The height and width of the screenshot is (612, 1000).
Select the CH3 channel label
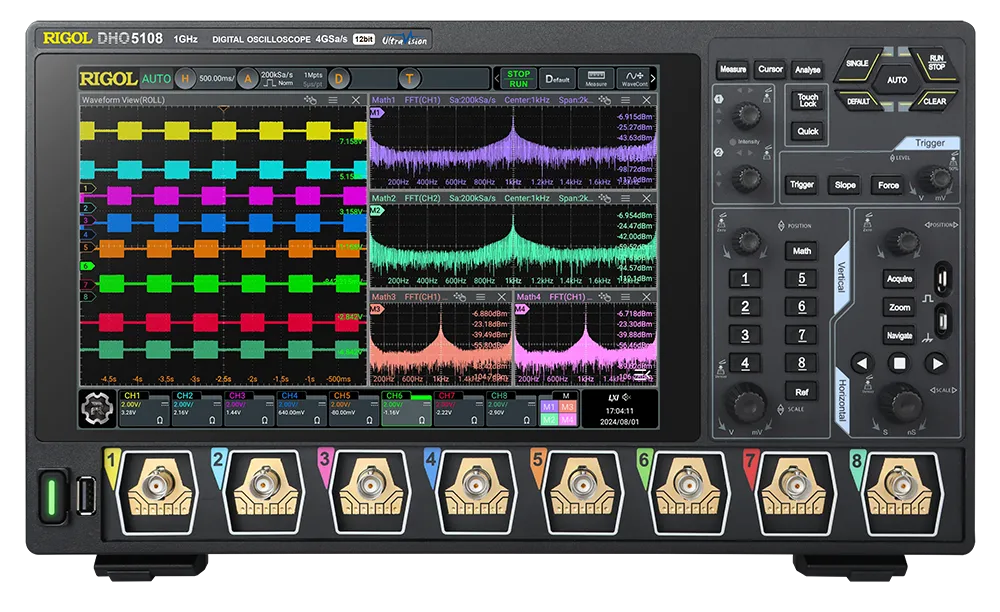[237, 396]
